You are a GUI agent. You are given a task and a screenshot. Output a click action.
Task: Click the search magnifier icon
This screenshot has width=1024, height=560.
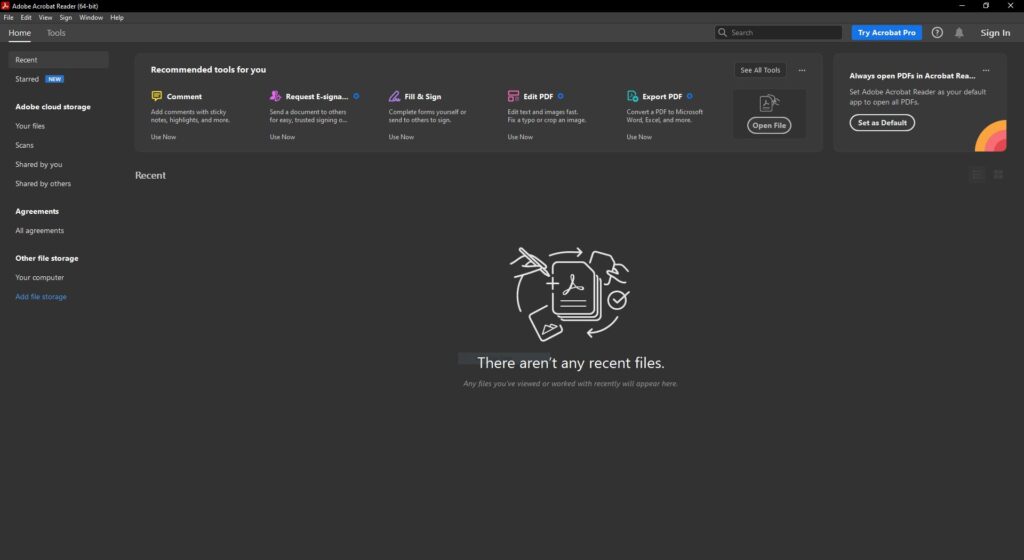coord(722,32)
